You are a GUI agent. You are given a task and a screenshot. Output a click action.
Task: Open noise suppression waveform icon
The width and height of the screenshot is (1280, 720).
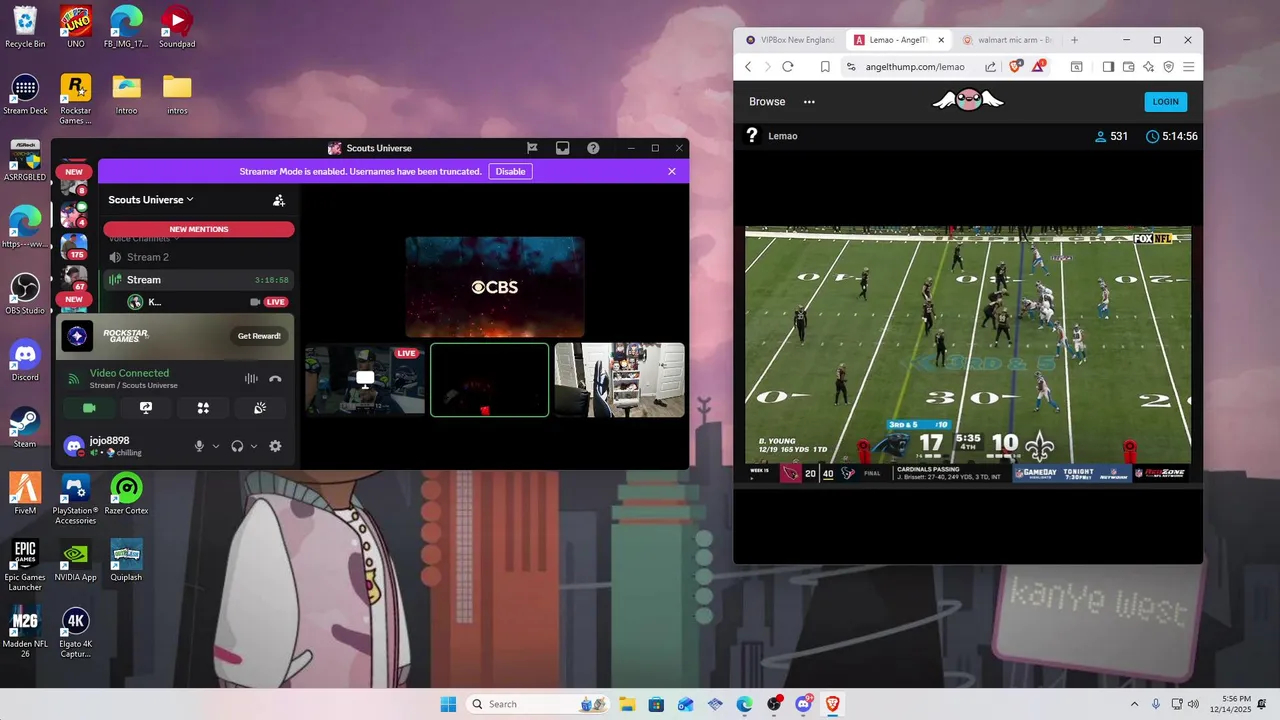click(251, 379)
